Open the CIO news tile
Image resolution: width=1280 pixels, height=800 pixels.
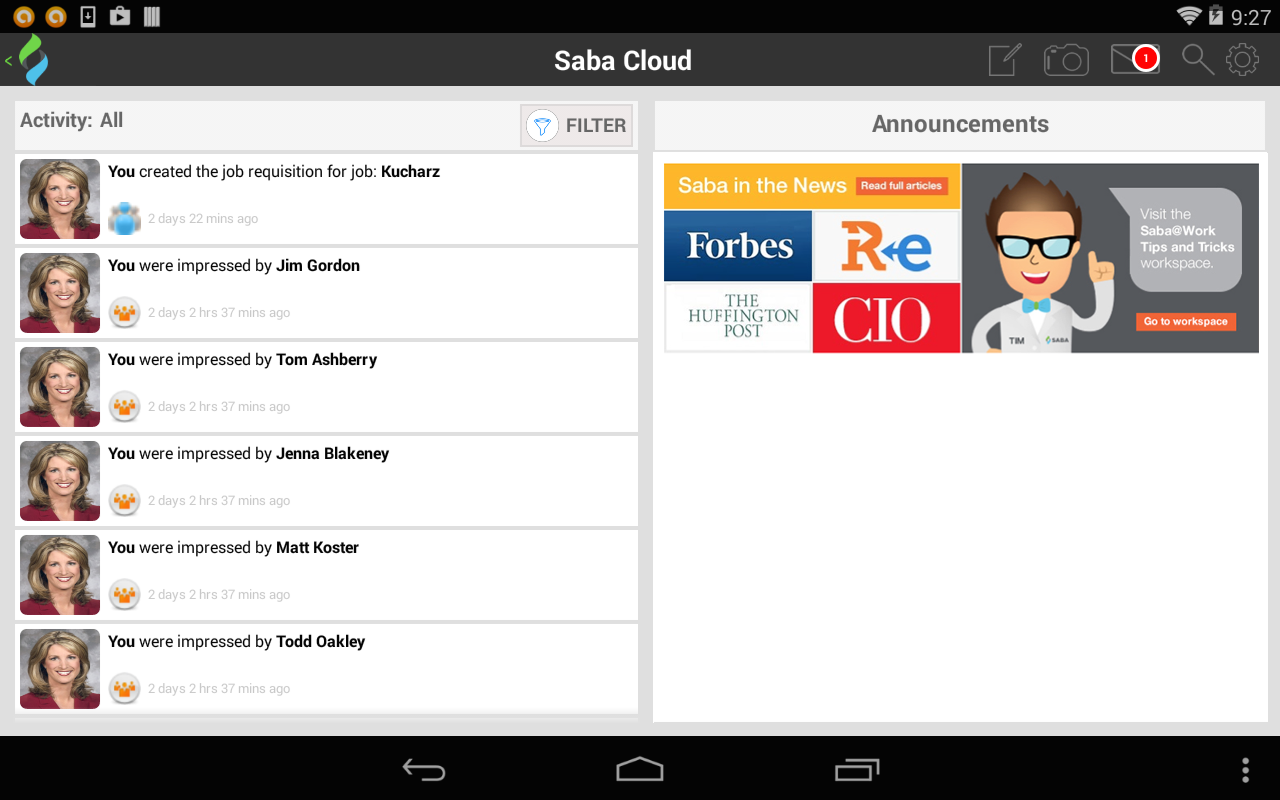click(886, 318)
